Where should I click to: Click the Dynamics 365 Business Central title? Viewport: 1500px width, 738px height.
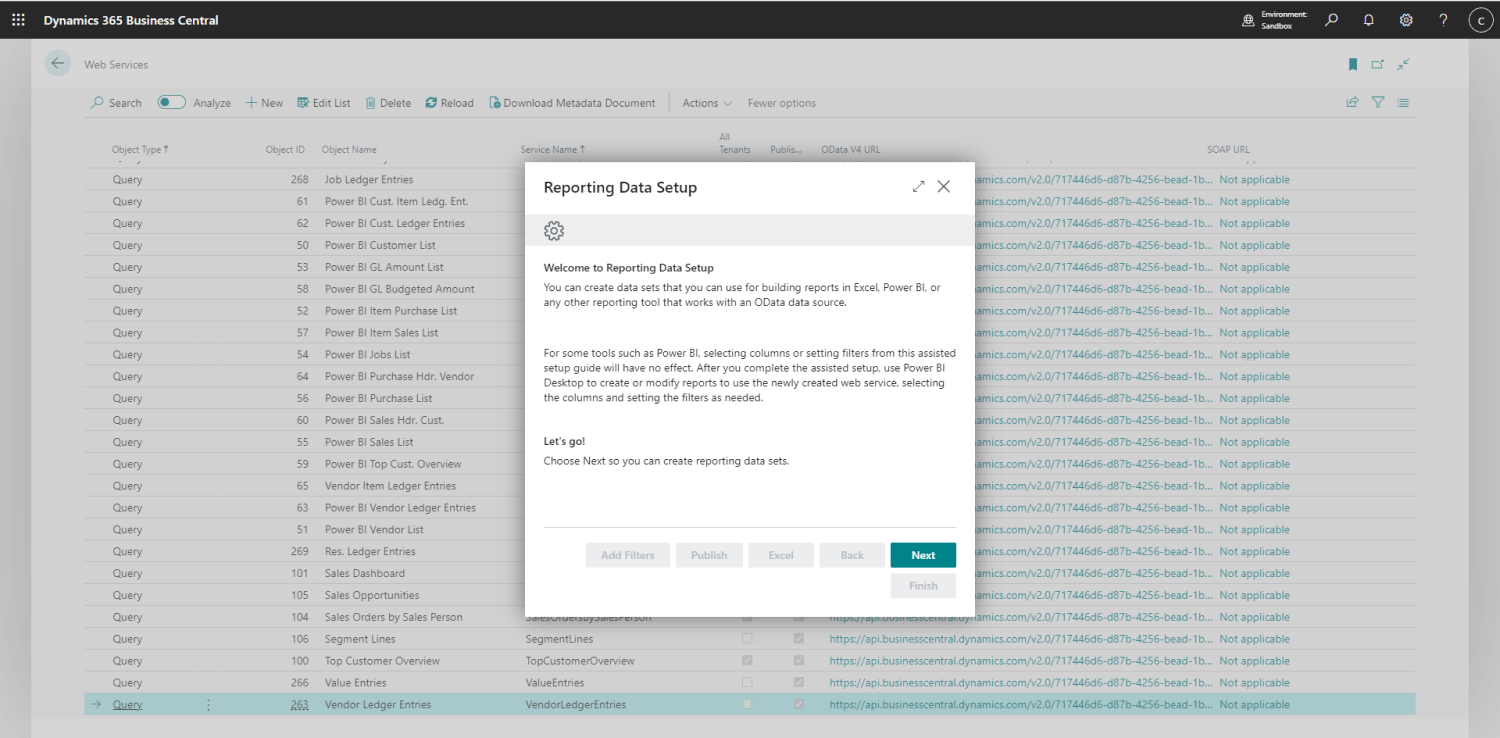click(131, 20)
